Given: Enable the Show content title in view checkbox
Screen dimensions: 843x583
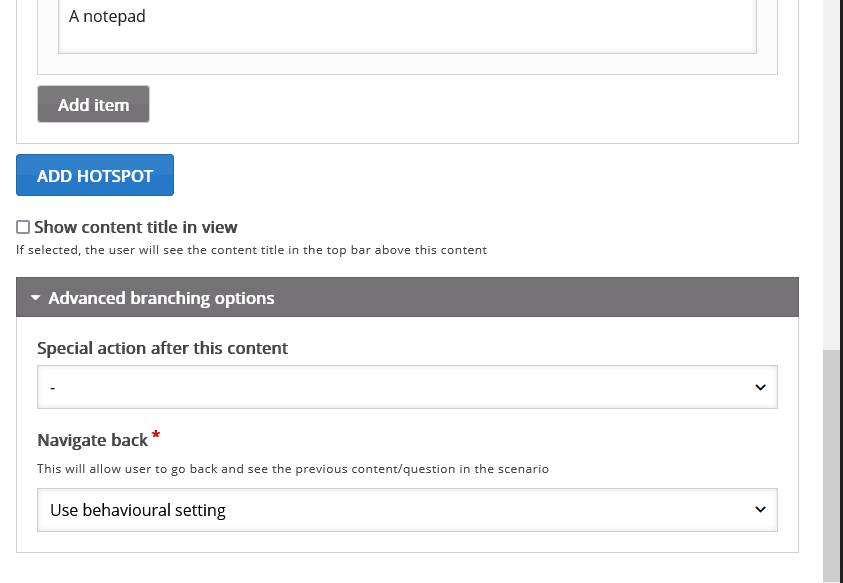Looking at the screenshot, I should point(23,228).
